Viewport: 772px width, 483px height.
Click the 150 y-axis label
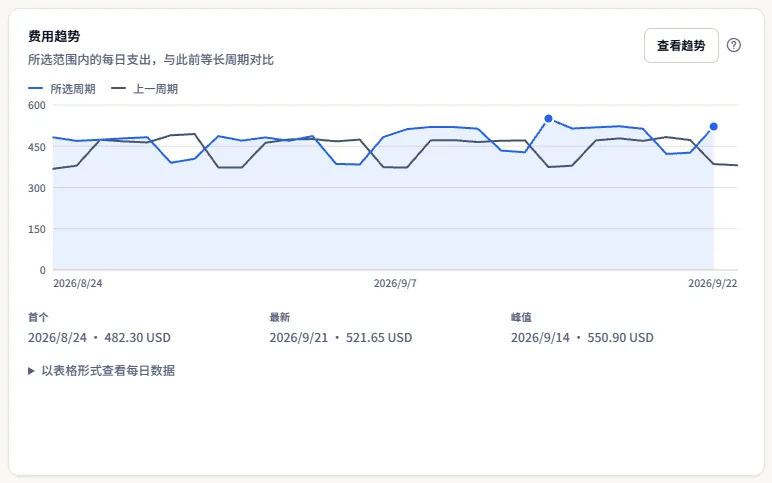(37, 229)
